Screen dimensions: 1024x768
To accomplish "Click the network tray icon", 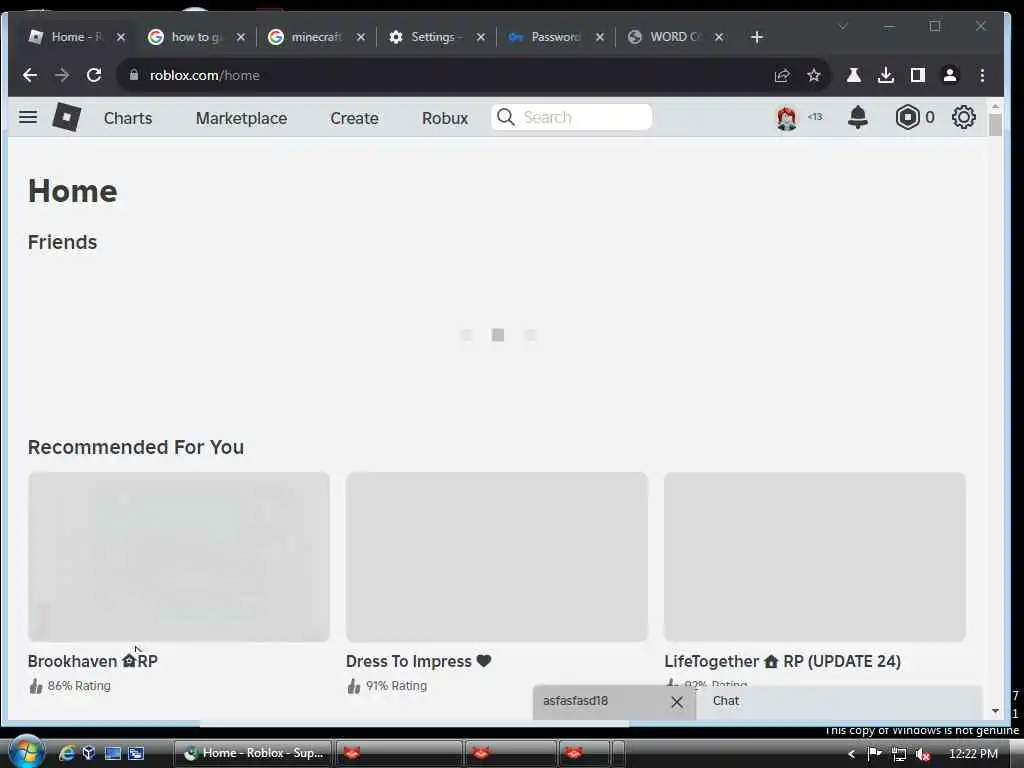I will tap(899, 754).
